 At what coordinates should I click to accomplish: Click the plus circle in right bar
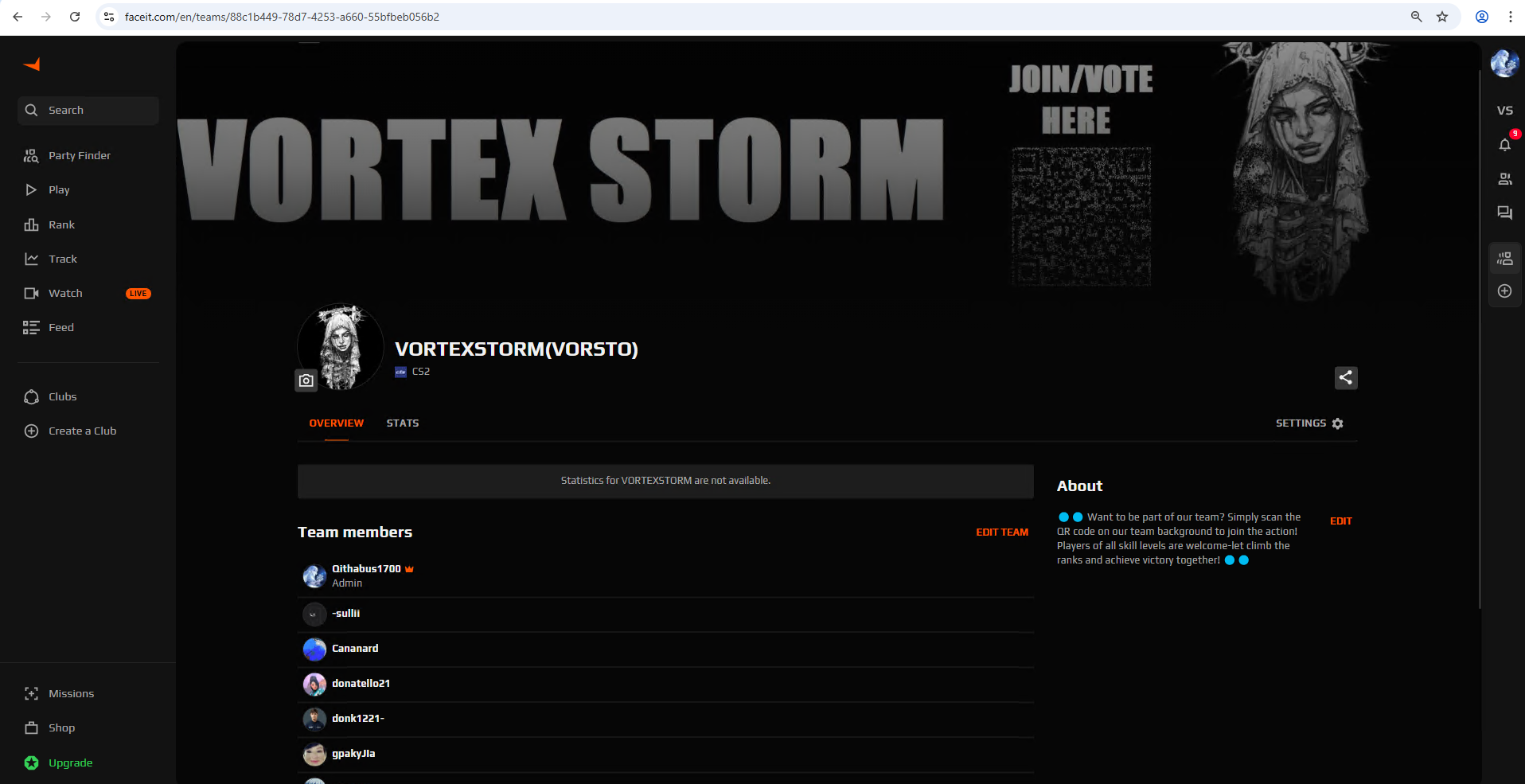(x=1504, y=291)
